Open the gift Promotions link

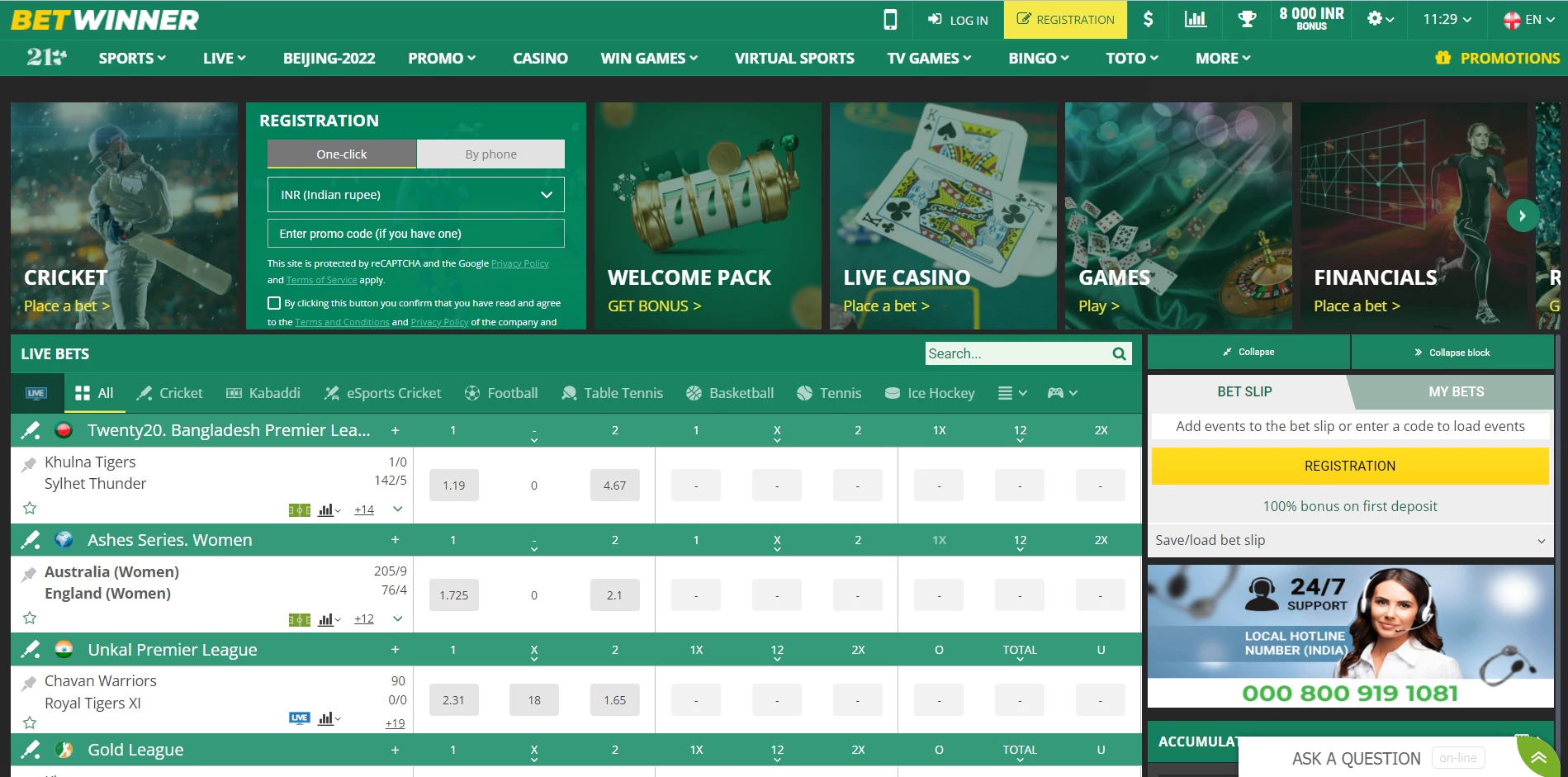pos(1497,58)
